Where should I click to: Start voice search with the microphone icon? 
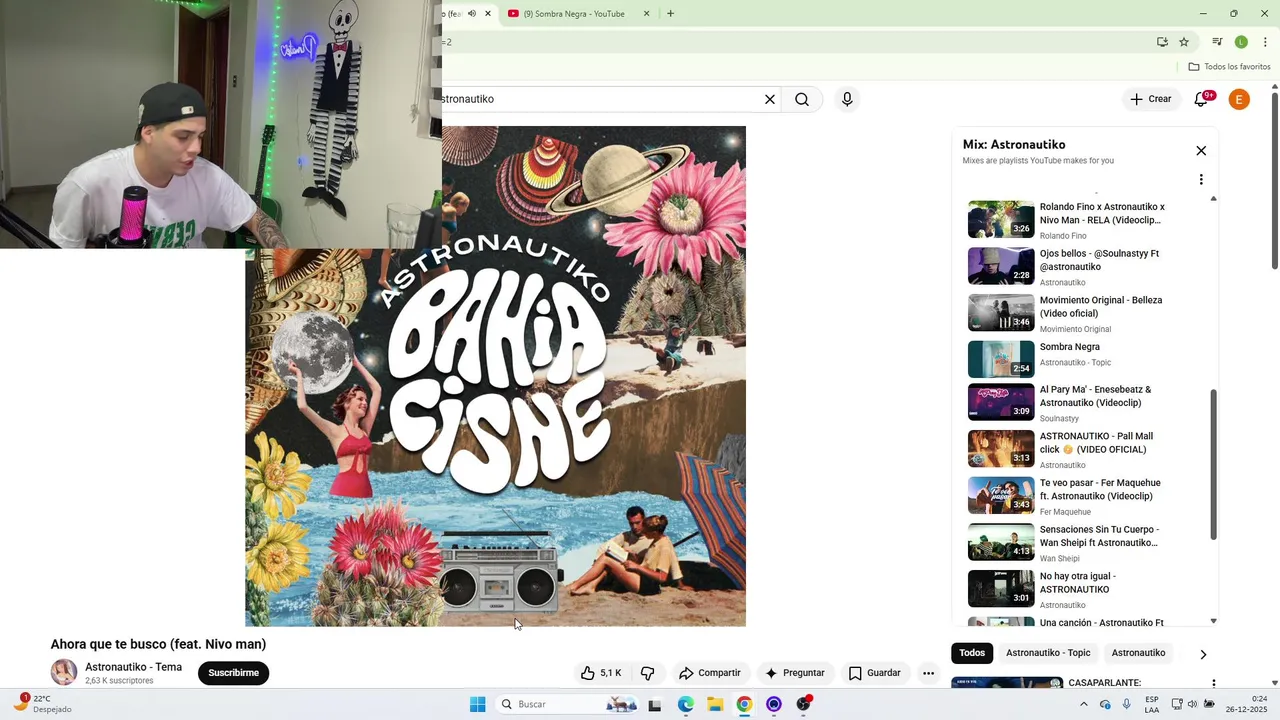pyautogui.click(x=847, y=99)
